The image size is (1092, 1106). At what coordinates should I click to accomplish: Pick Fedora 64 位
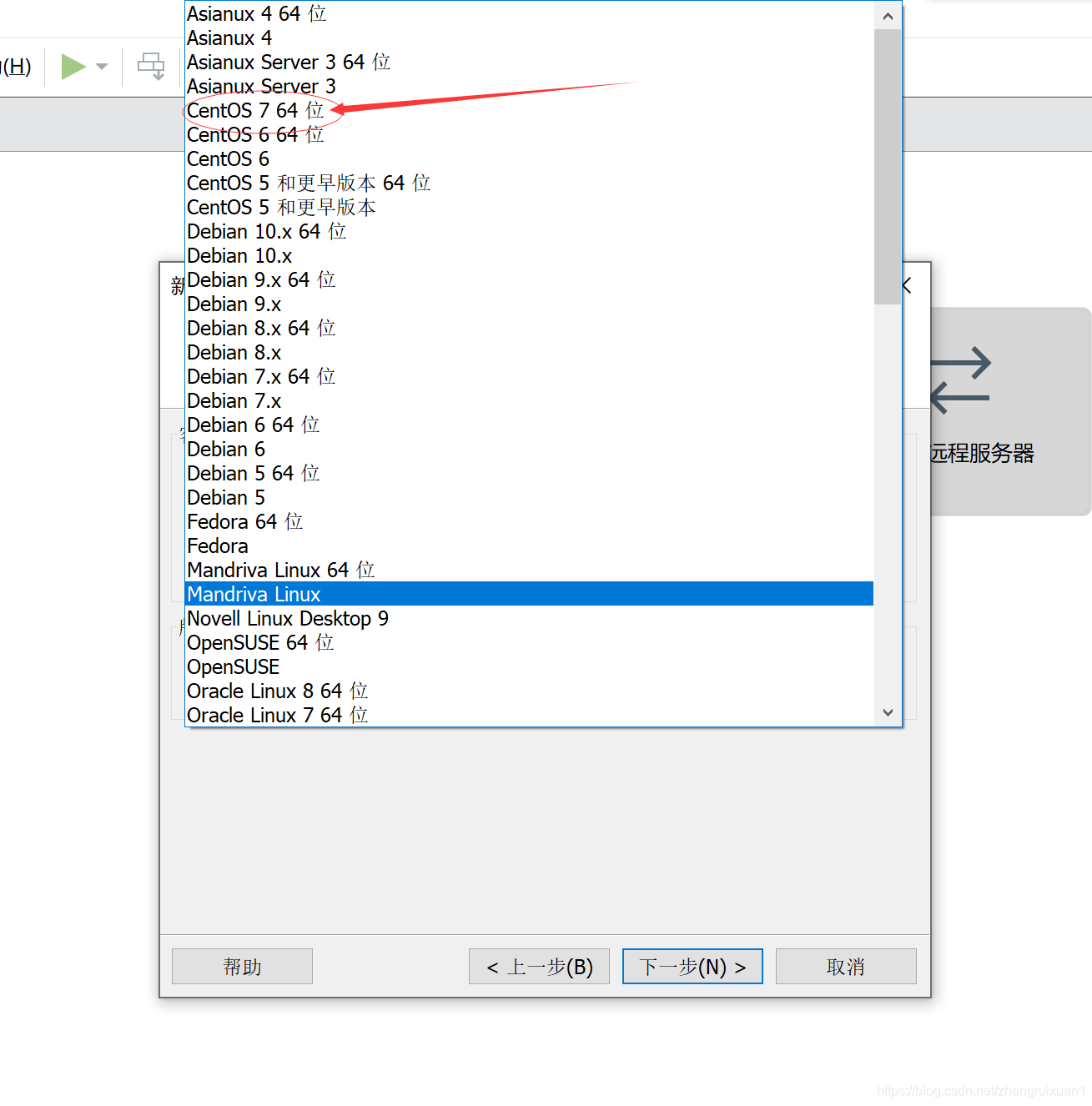(x=529, y=522)
